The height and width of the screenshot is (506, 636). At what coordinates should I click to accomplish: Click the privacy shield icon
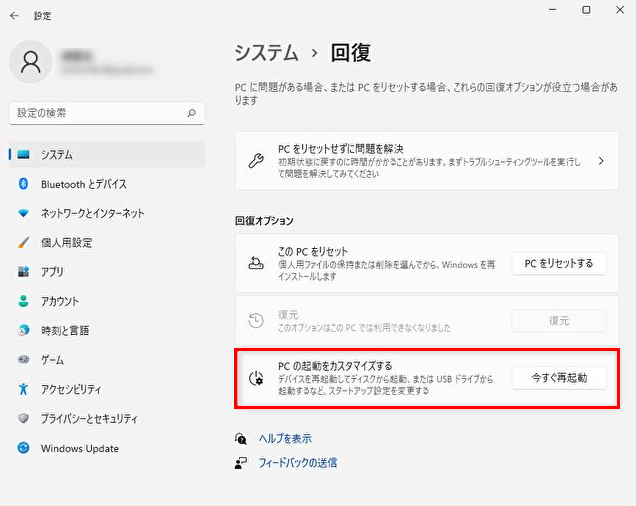(24, 418)
